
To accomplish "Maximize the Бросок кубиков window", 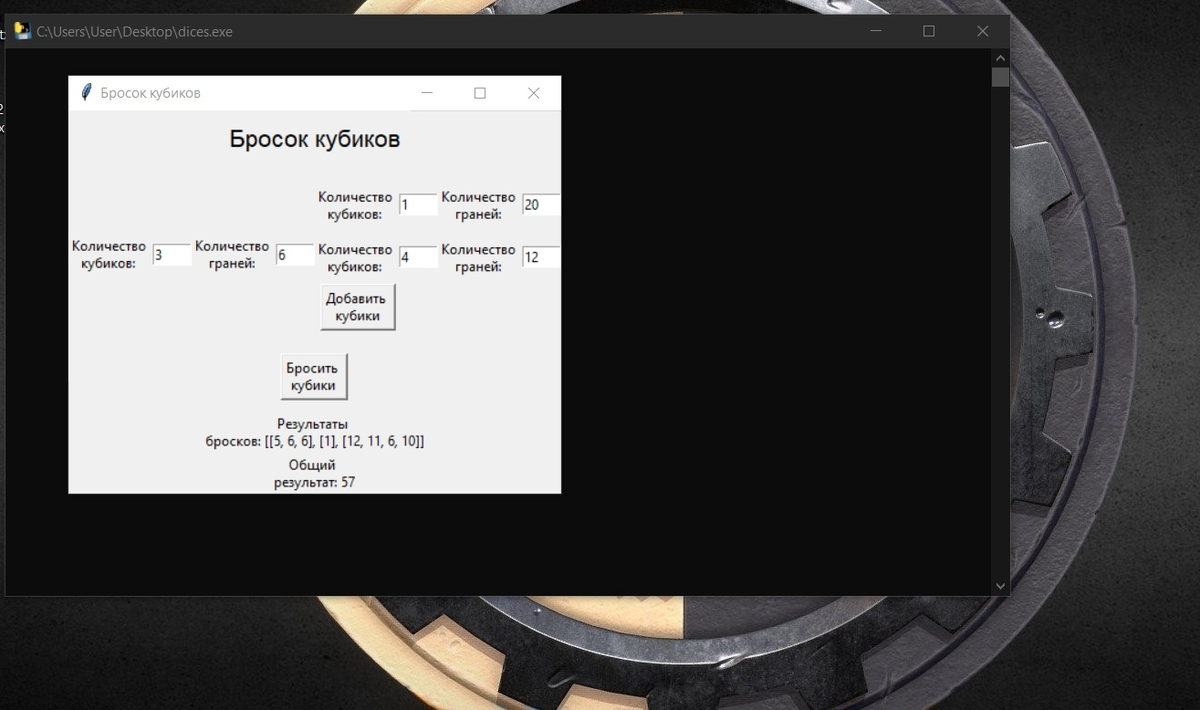I will 480,93.
